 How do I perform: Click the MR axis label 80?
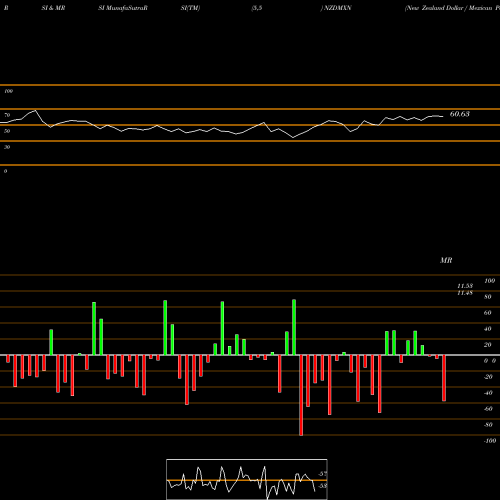point(488,297)
